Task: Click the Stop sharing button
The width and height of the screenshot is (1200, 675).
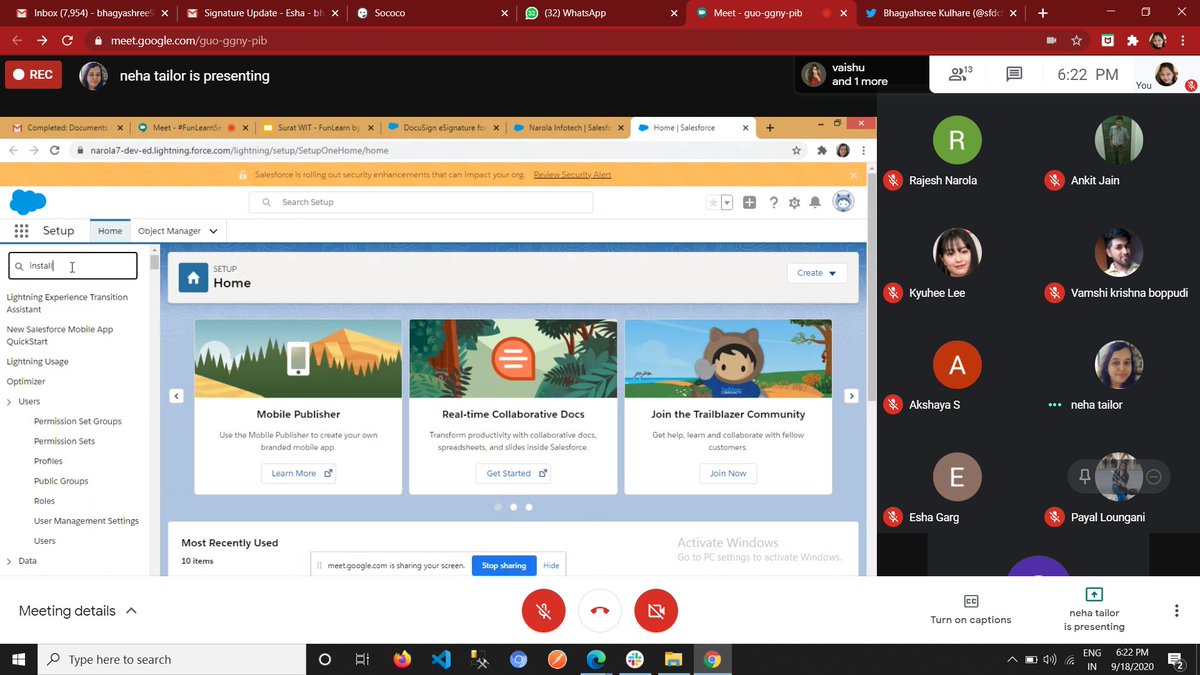Action: (x=503, y=565)
